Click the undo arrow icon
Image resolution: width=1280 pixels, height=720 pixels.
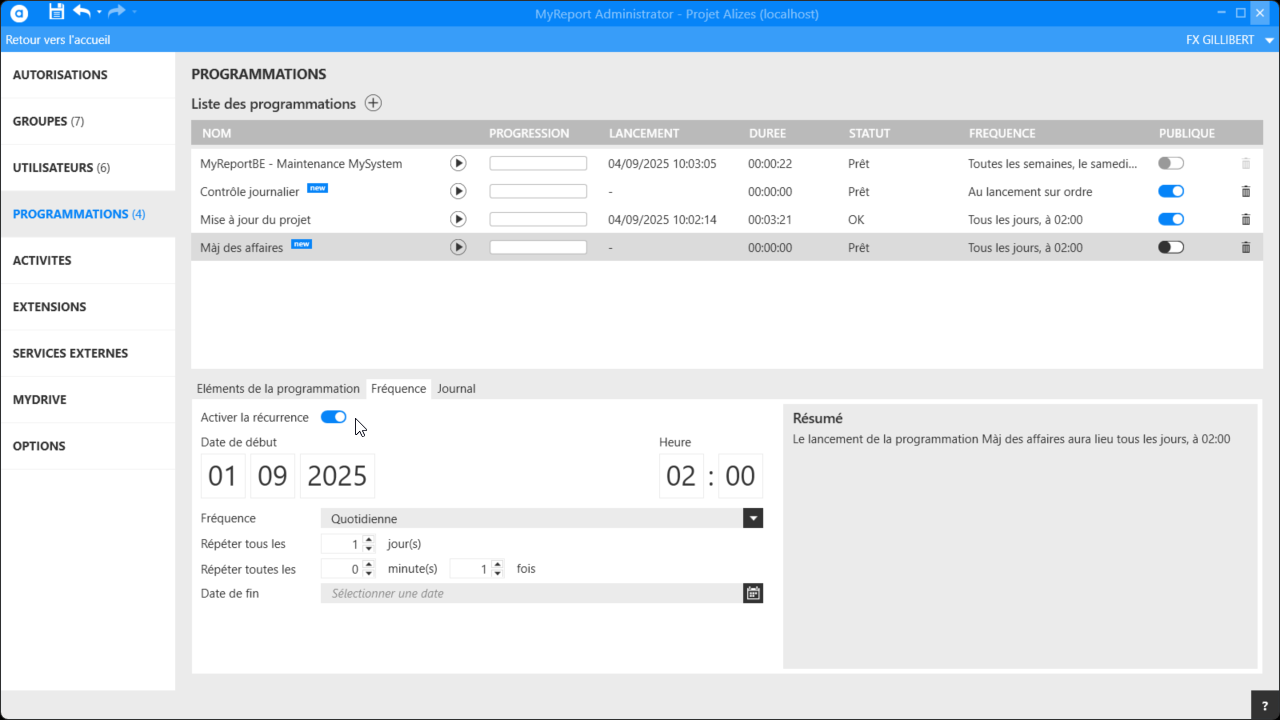tap(82, 12)
